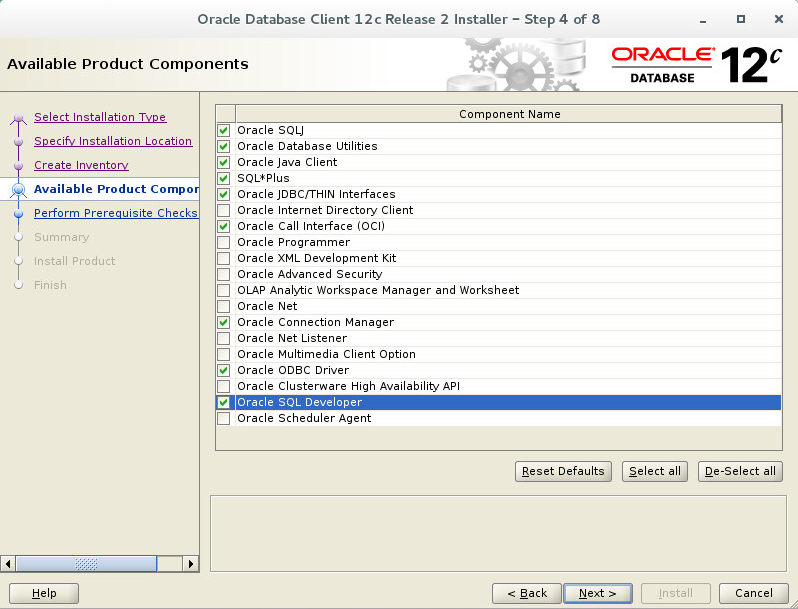This screenshot has height=609, width=798.
Task: Select Oracle Scheduler Agent row text
Action: [304, 419]
